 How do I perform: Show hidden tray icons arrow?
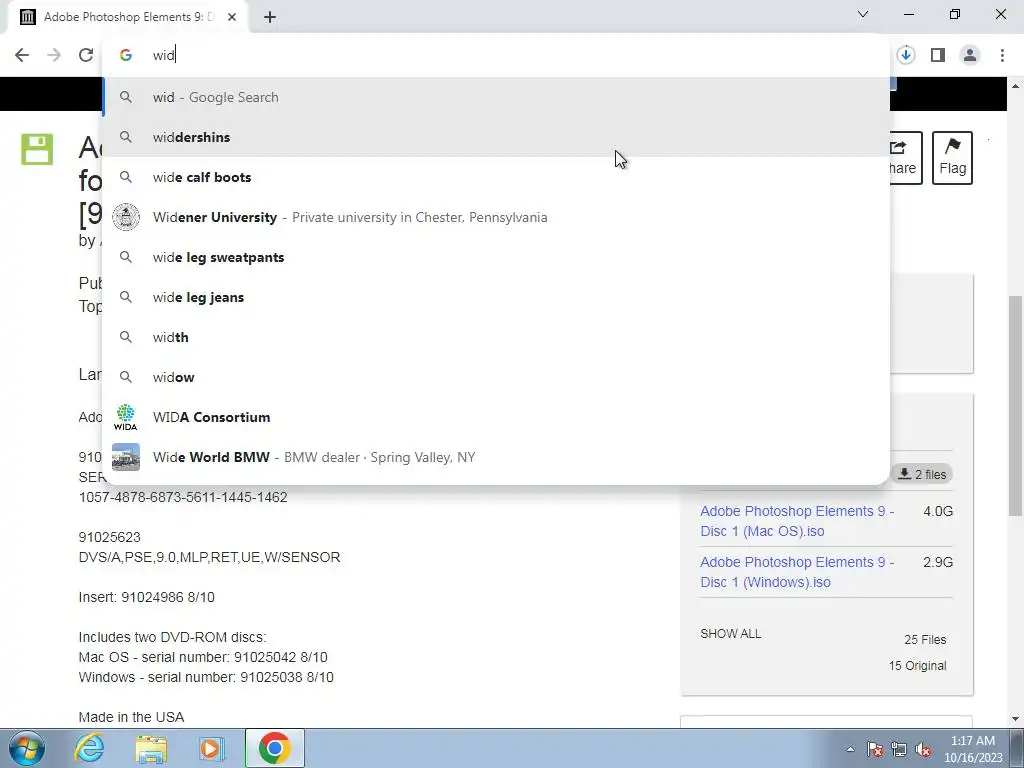click(850, 749)
